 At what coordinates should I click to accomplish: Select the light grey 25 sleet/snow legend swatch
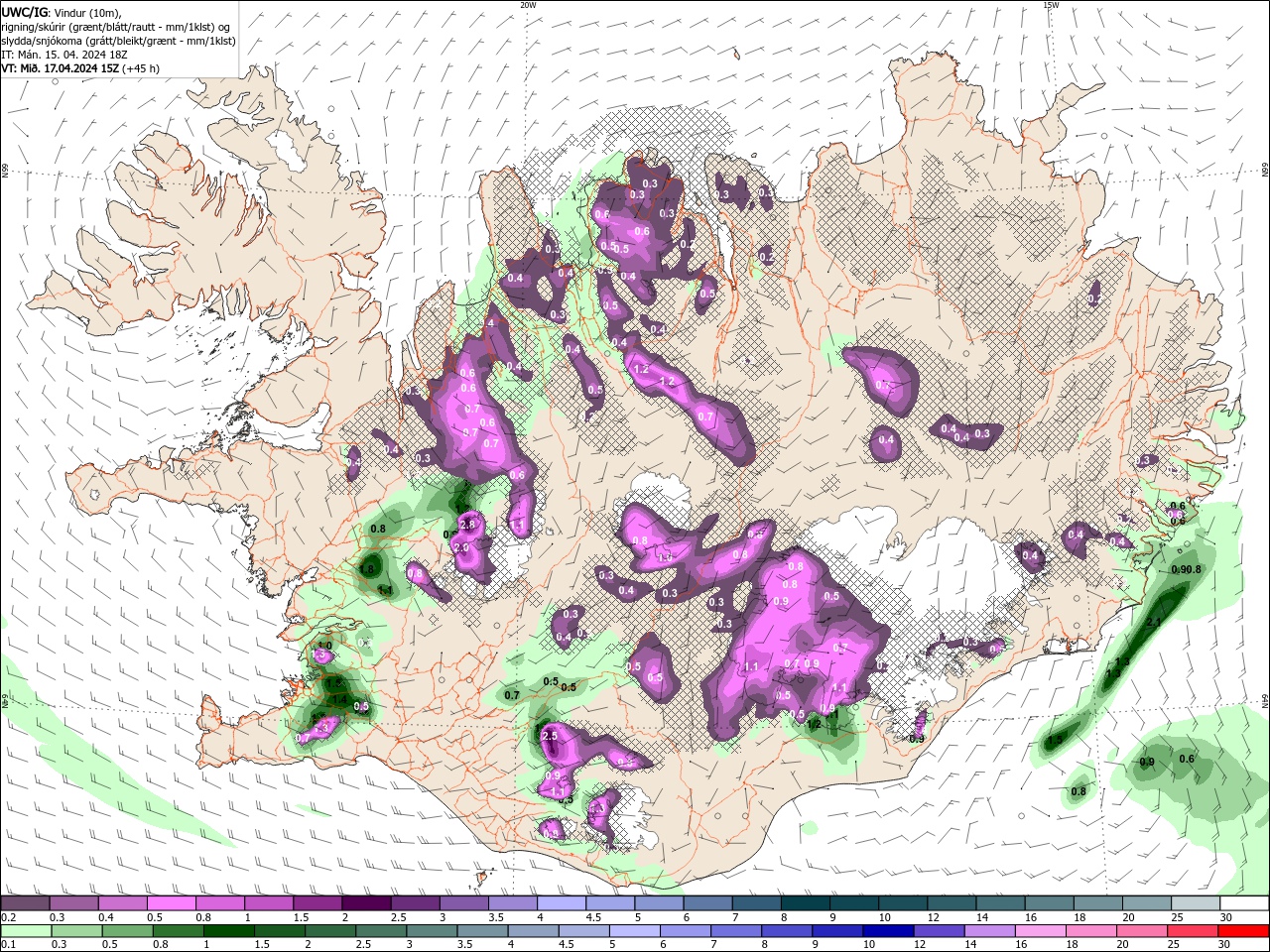pos(1197,903)
